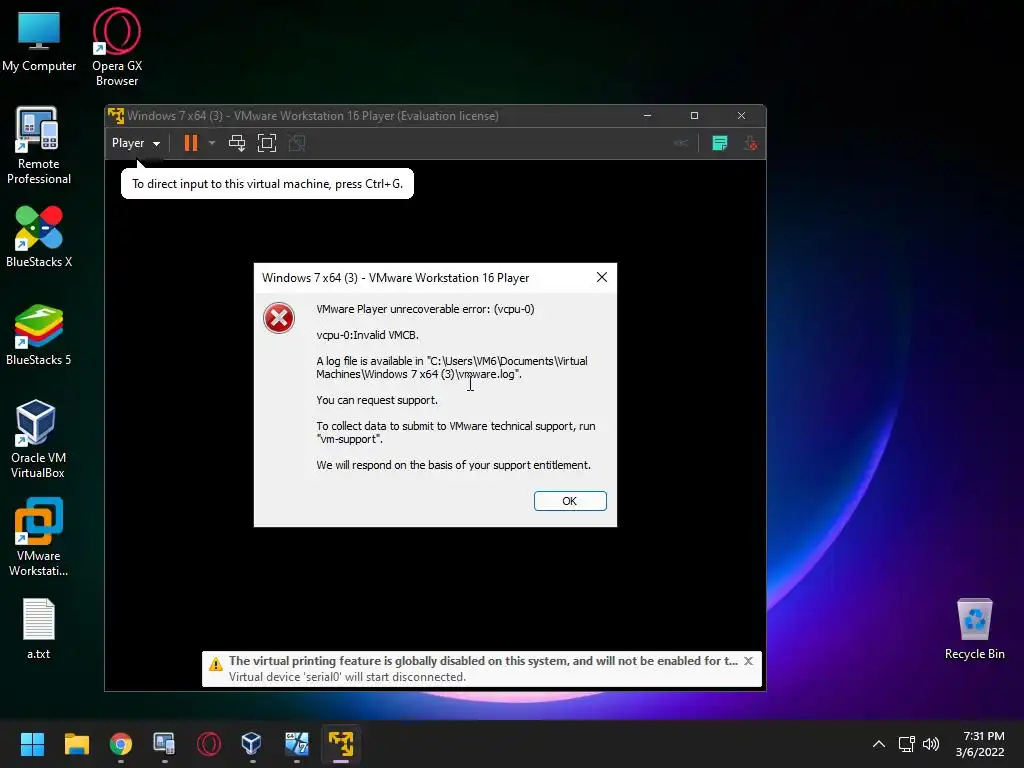Viewport: 1024px width, 768px height.
Task: Select the a.txt file on the desktop
Action: [x=39, y=628]
